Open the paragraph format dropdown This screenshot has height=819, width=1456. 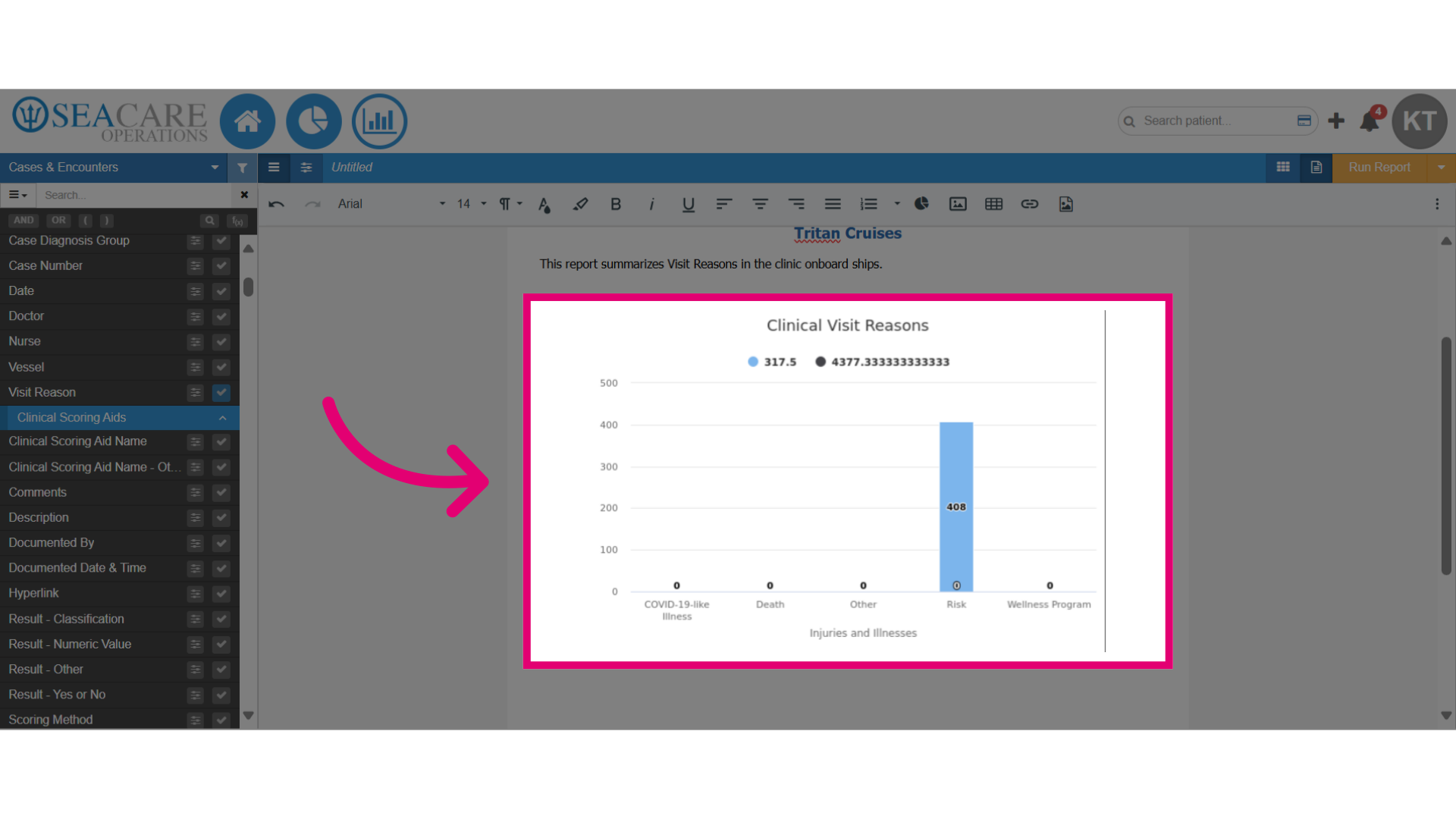[511, 204]
